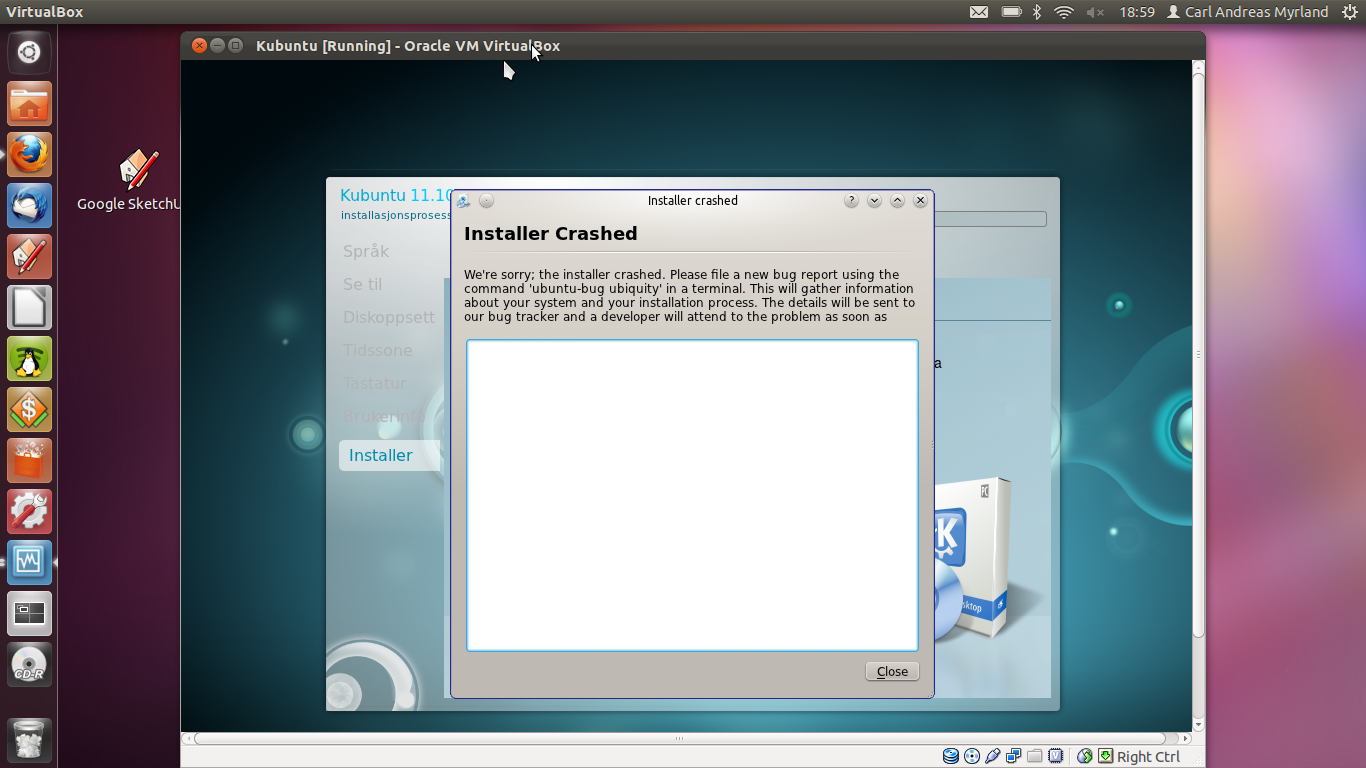1366x768 pixels.
Task: Open the mail envelope indicator
Action: (979, 12)
